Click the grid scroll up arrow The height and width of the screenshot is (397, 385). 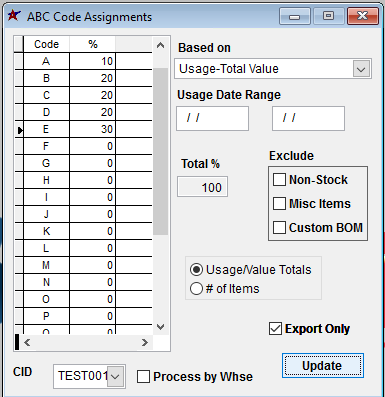(160, 45)
